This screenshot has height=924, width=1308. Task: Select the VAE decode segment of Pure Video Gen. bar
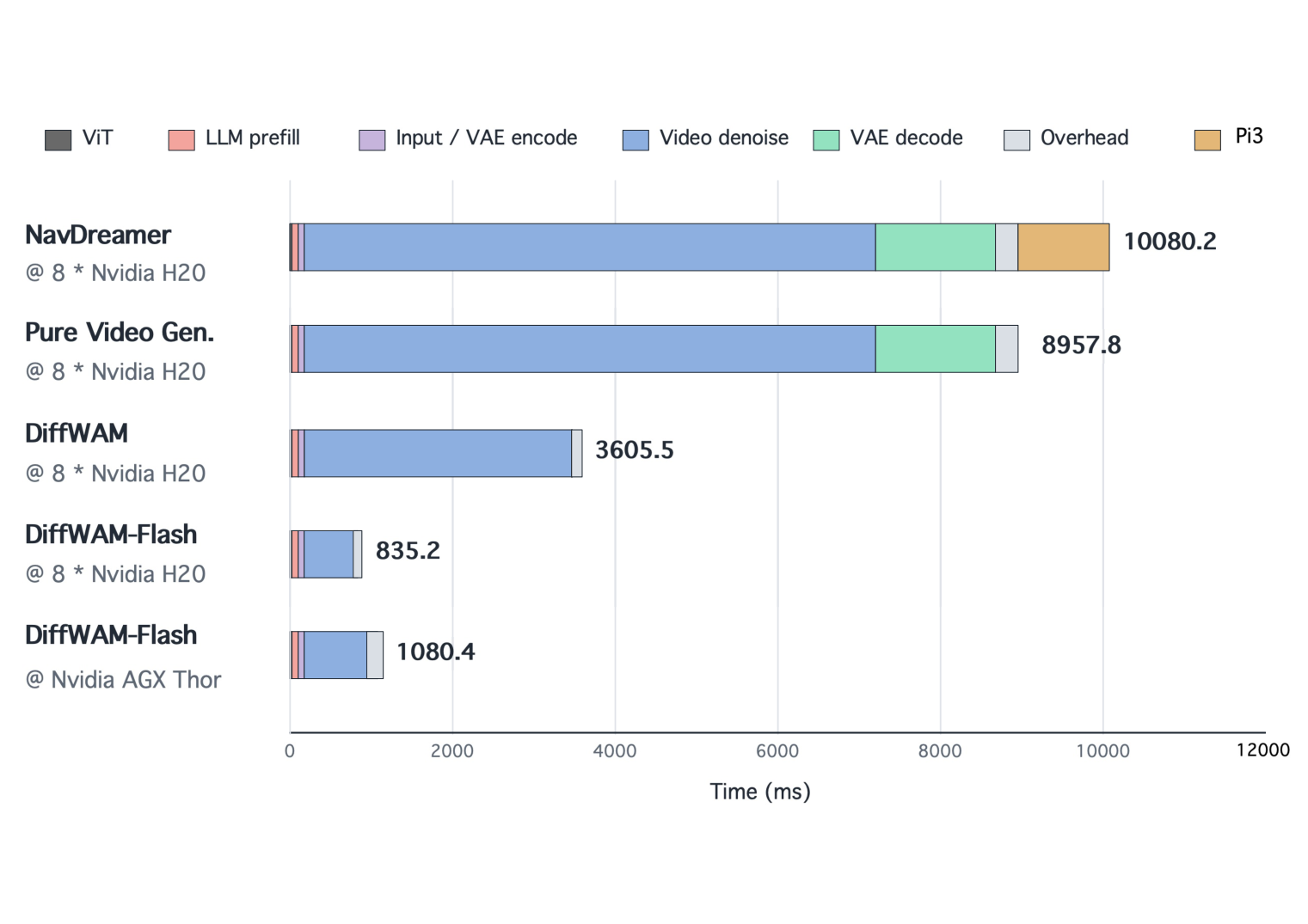click(x=936, y=349)
